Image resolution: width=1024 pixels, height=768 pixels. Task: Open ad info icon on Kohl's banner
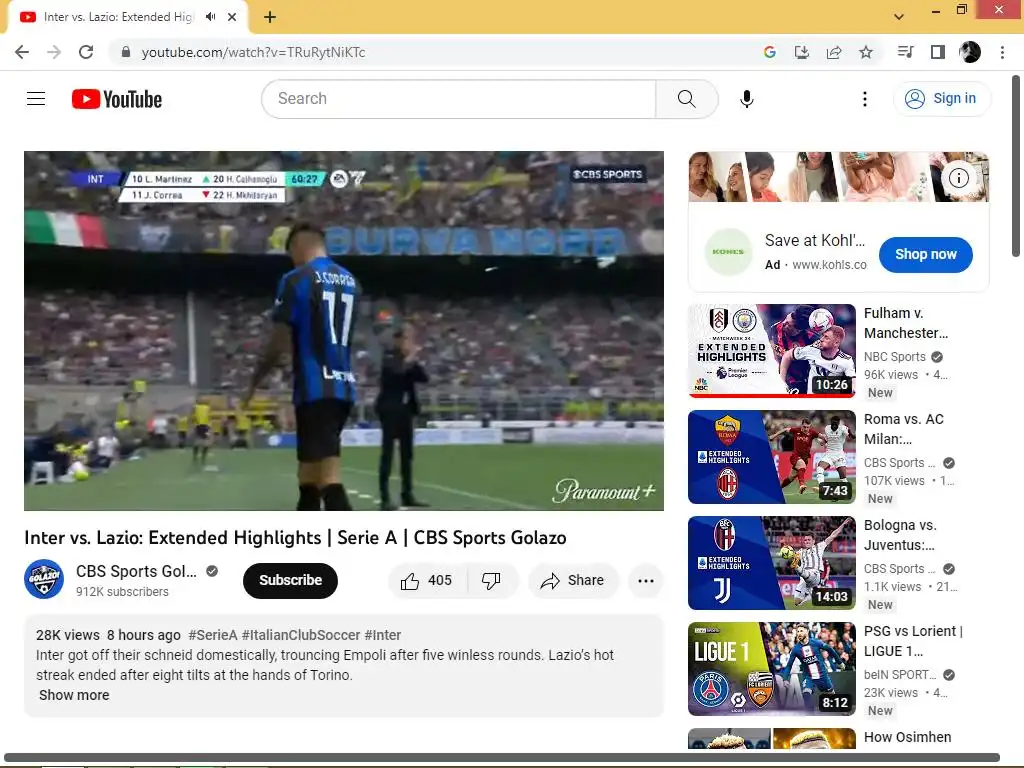[958, 178]
